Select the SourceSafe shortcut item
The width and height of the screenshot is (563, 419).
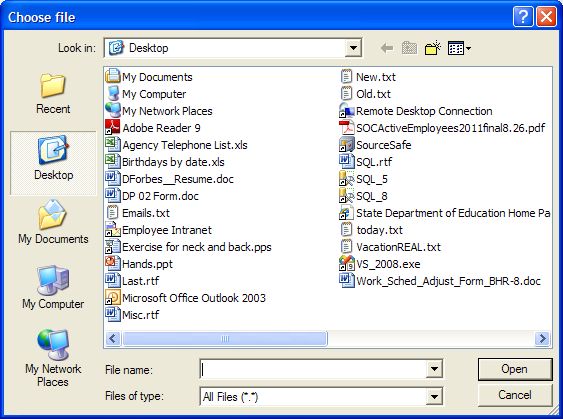pyautogui.click(x=375, y=145)
